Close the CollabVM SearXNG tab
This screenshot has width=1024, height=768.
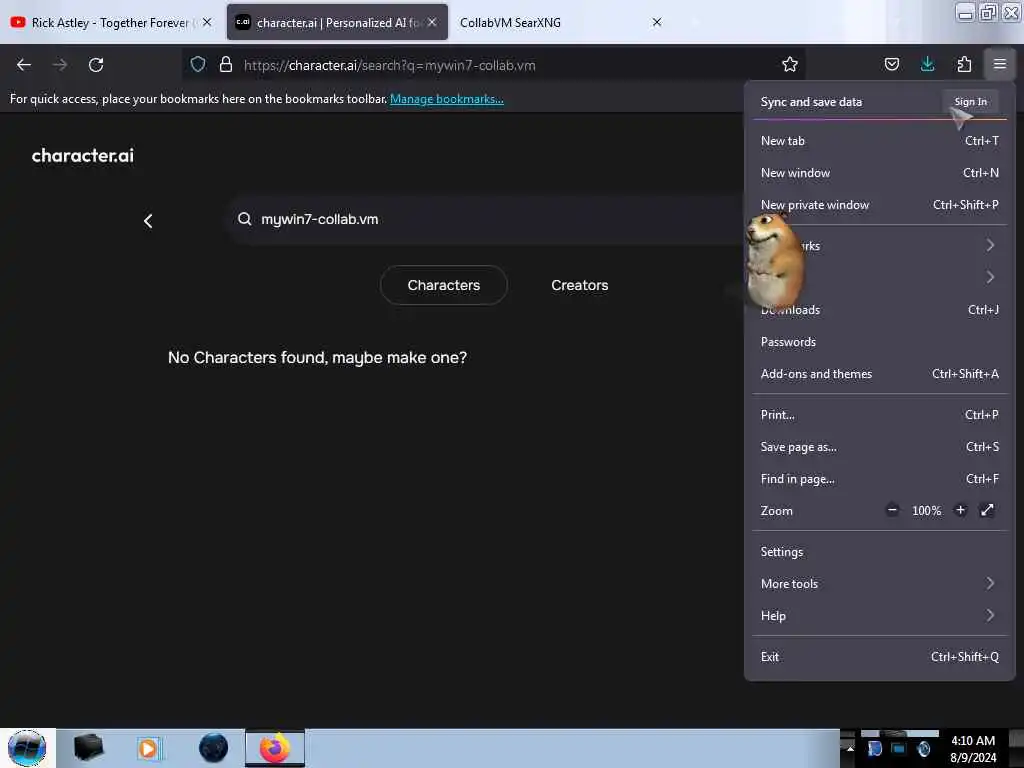coord(657,22)
